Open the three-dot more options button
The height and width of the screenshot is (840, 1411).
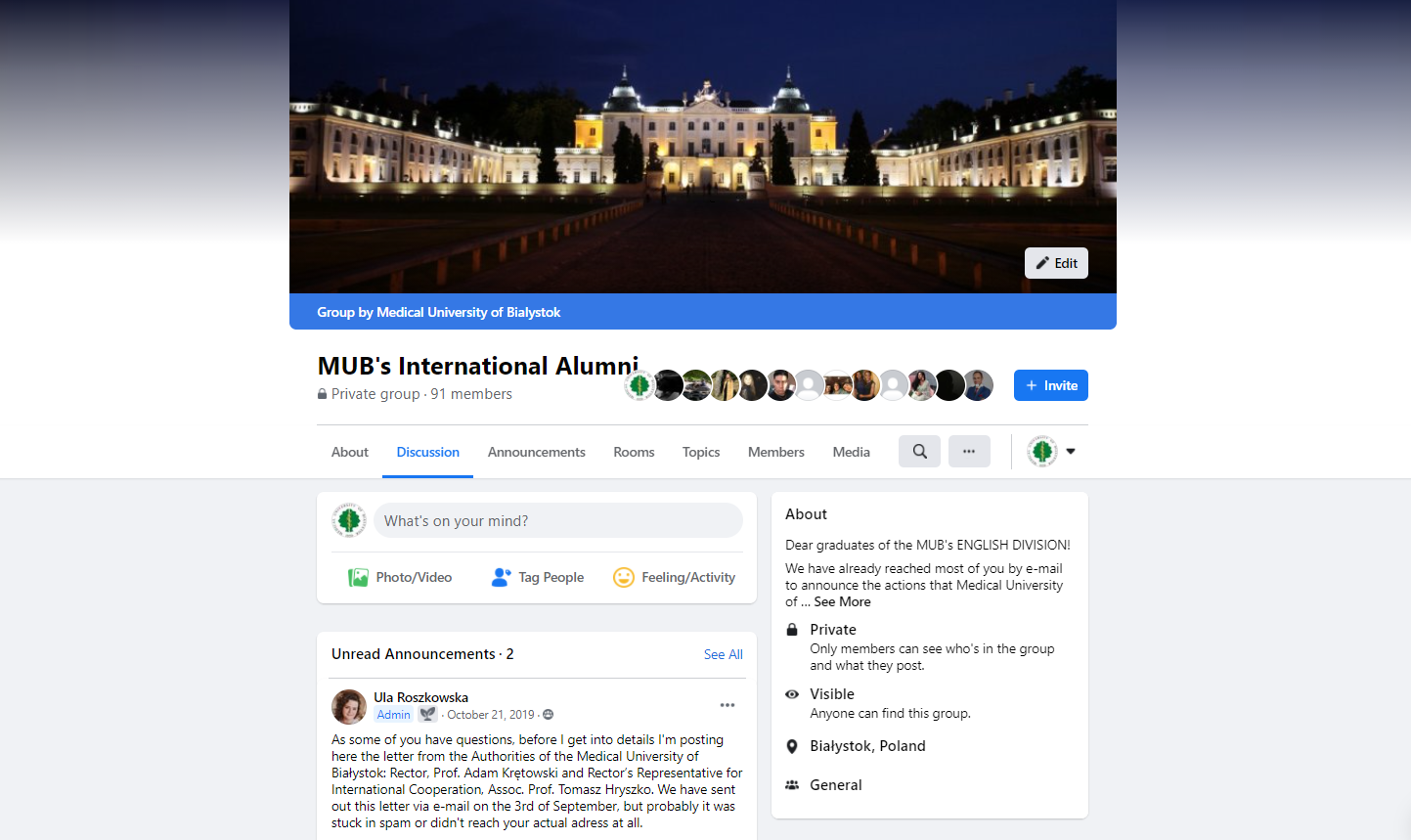click(x=969, y=452)
